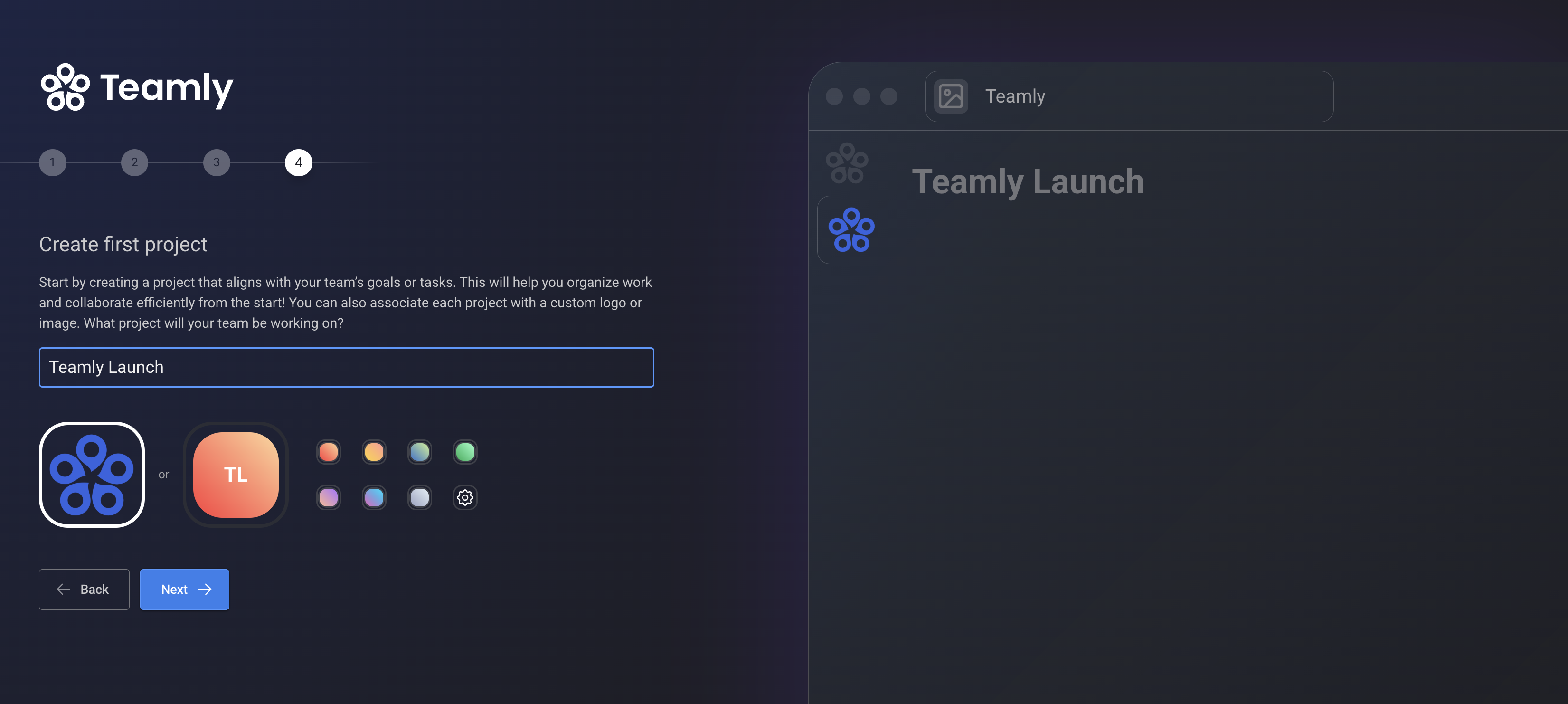The height and width of the screenshot is (704, 1568).
Task: Choose the blue-green gradient swatch
Action: click(419, 452)
